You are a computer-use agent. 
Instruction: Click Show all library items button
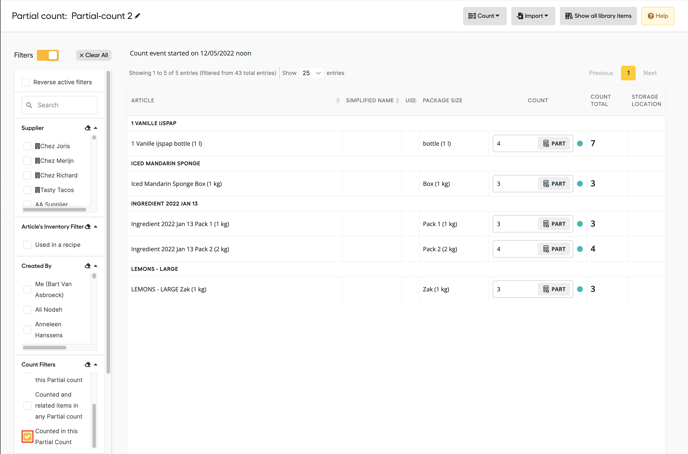point(598,16)
